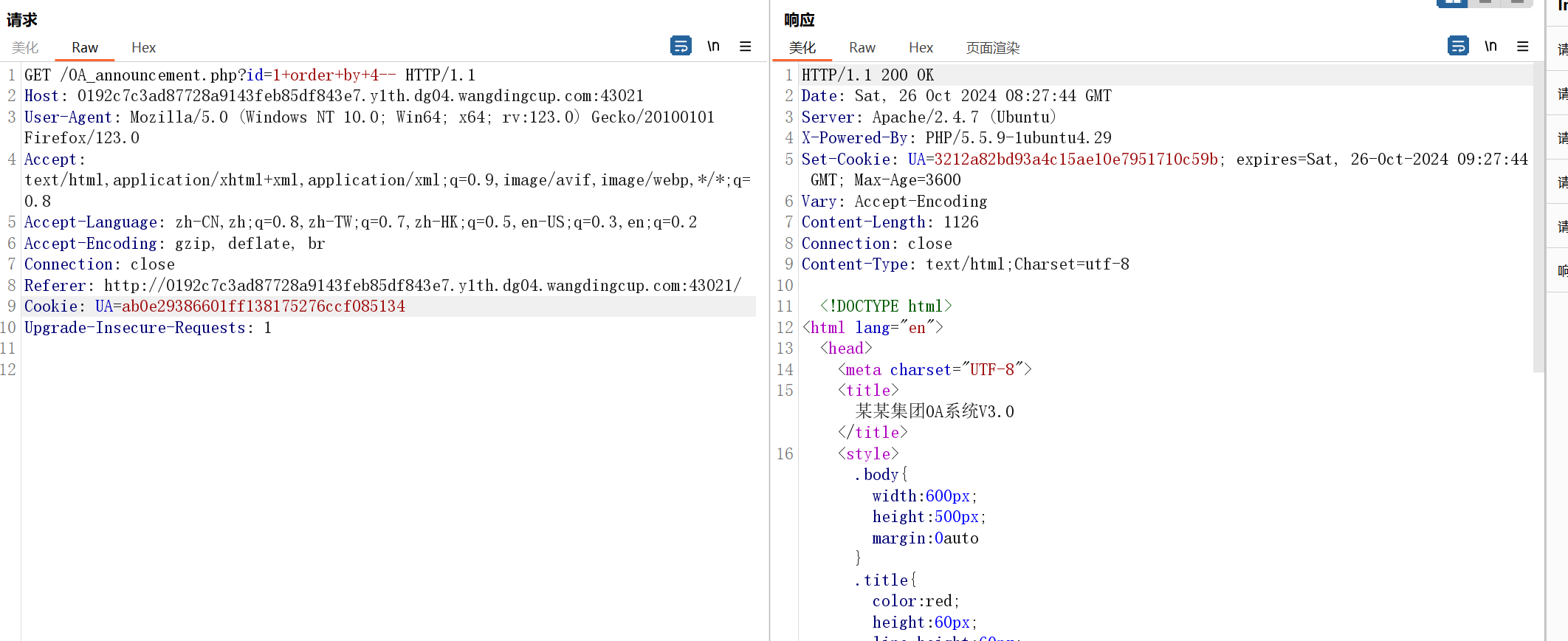Click the Content-Type text/html header
The image size is (1568, 641).
966,264
